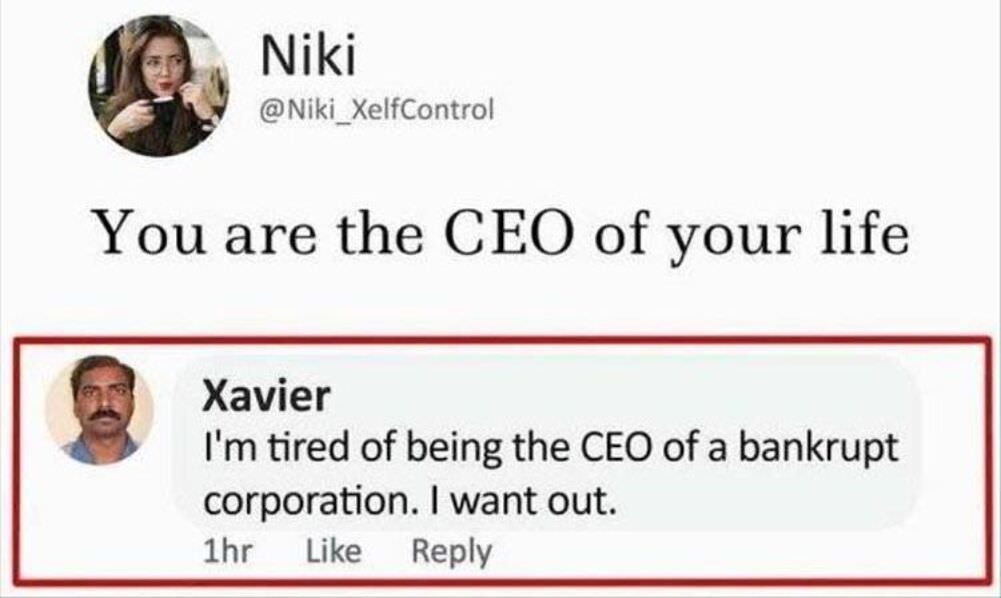Open the @Niki_XelfControl handle link

(376, 110)
